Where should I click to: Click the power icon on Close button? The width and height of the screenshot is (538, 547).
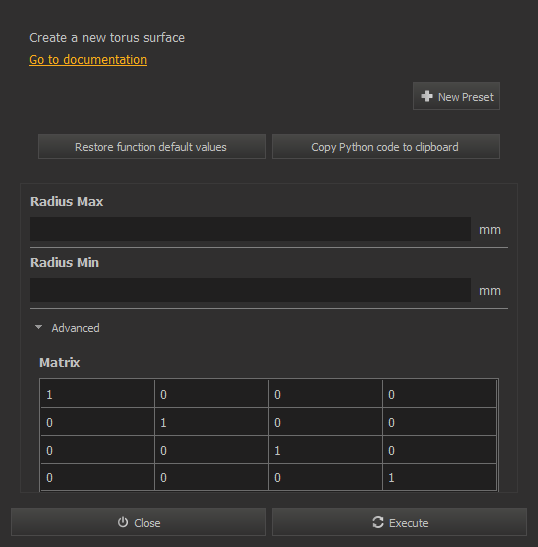[123, 522]
